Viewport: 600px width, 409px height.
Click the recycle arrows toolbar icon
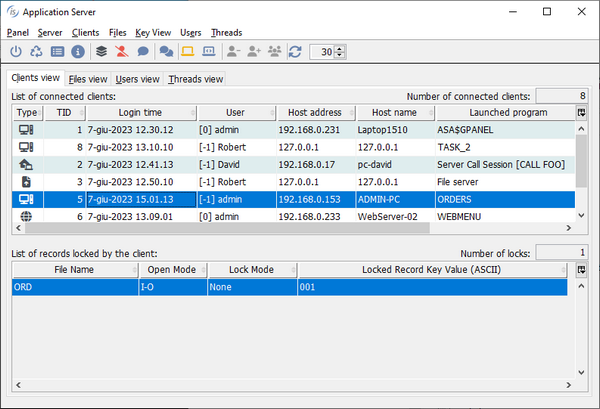36,51
